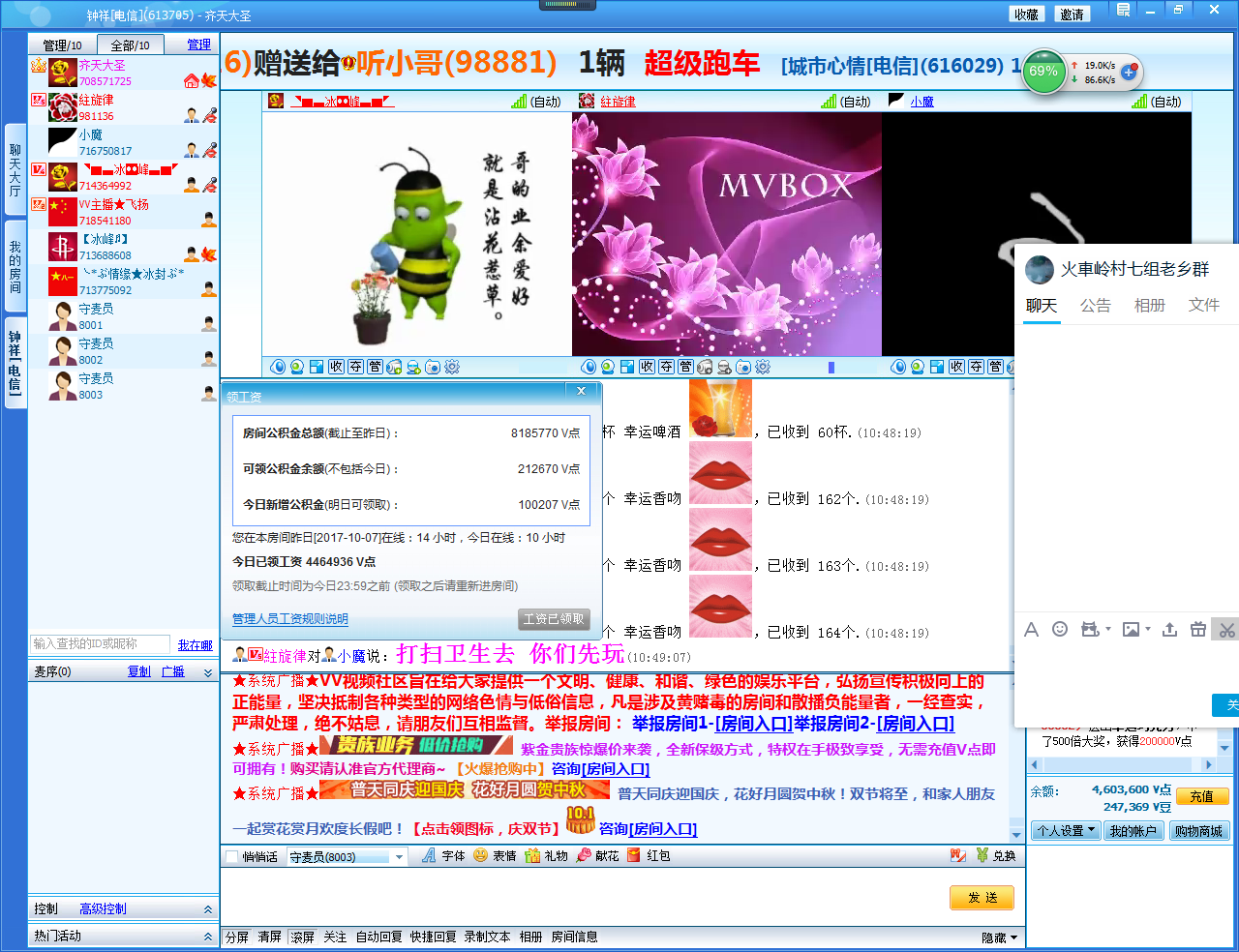Viewport: 1239px width, 952px height.
Task: Click the 献花 flower icon
Action: click(x=597, y=856)
